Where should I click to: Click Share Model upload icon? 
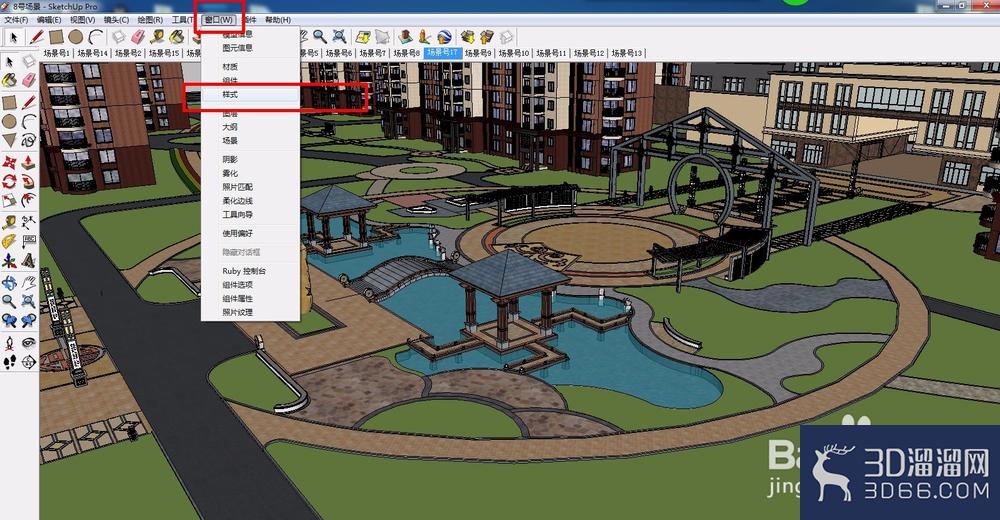(487, 36)
